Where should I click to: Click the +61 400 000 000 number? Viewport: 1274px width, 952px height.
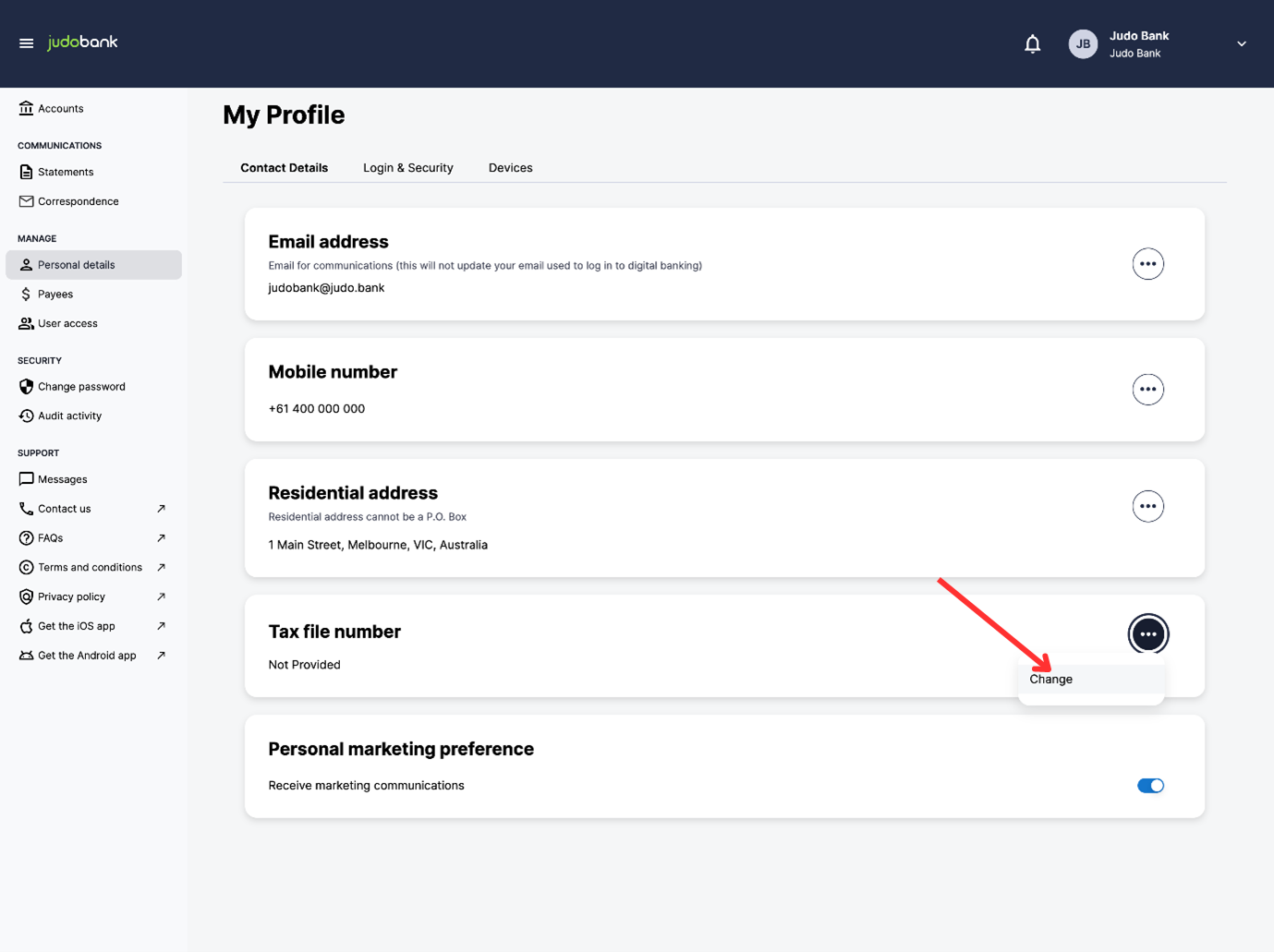coord(317,409)
